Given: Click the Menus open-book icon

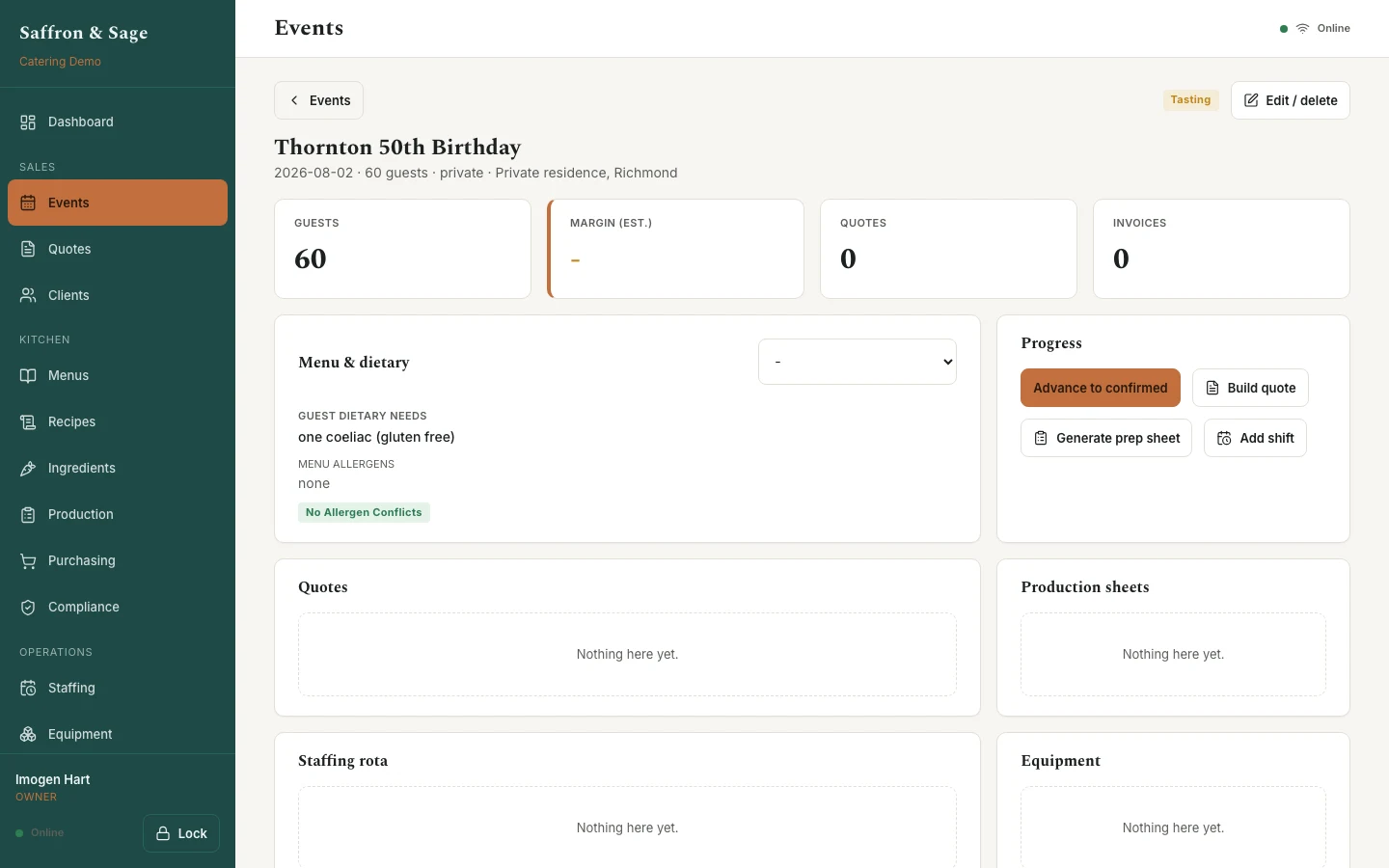Looking at the screenshot, I should [x=28, y=376].
